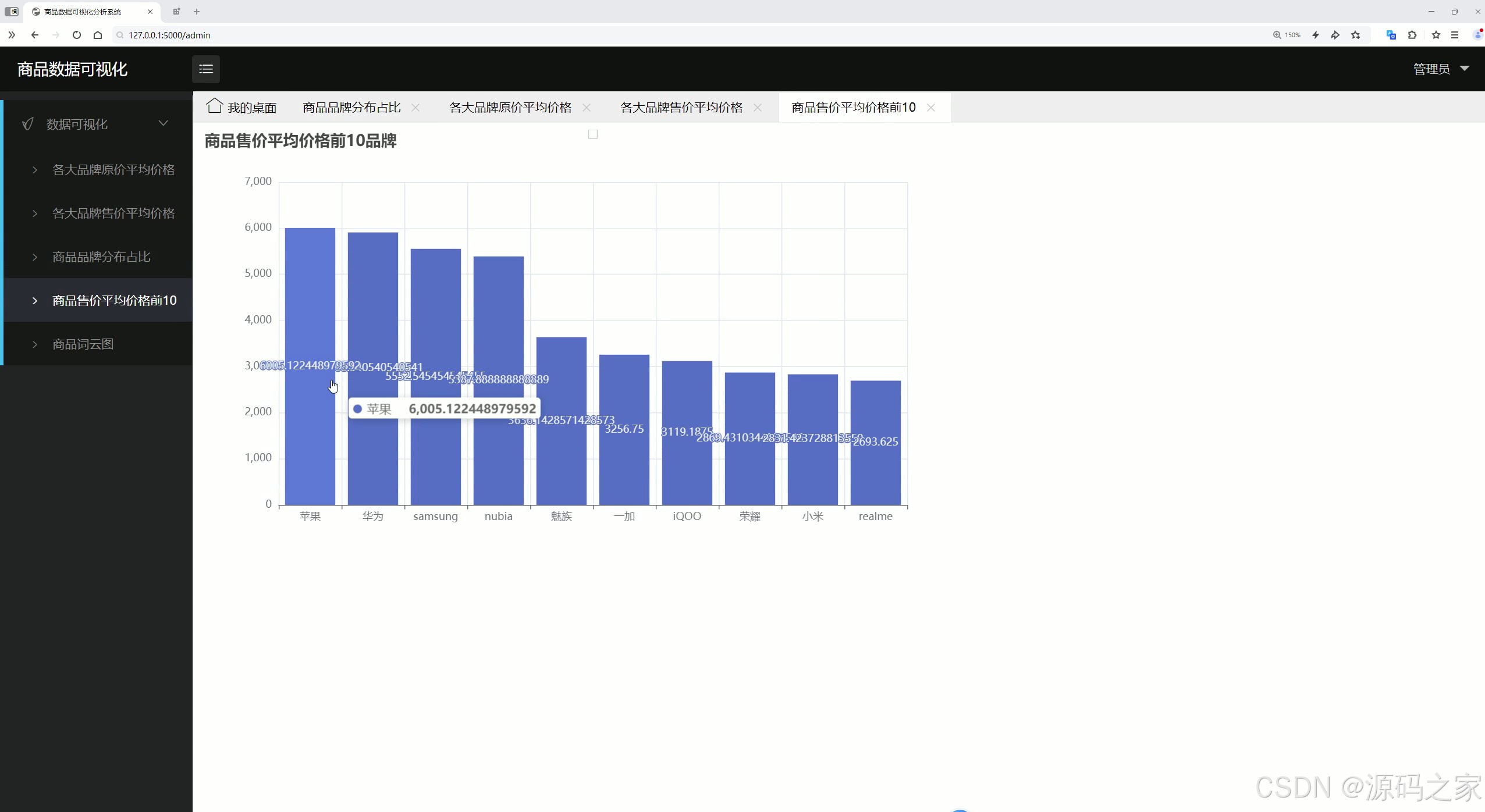Toggle the sidebar hamburger menu button
This screenshot has height=812, width=1485.
(206, 69)
